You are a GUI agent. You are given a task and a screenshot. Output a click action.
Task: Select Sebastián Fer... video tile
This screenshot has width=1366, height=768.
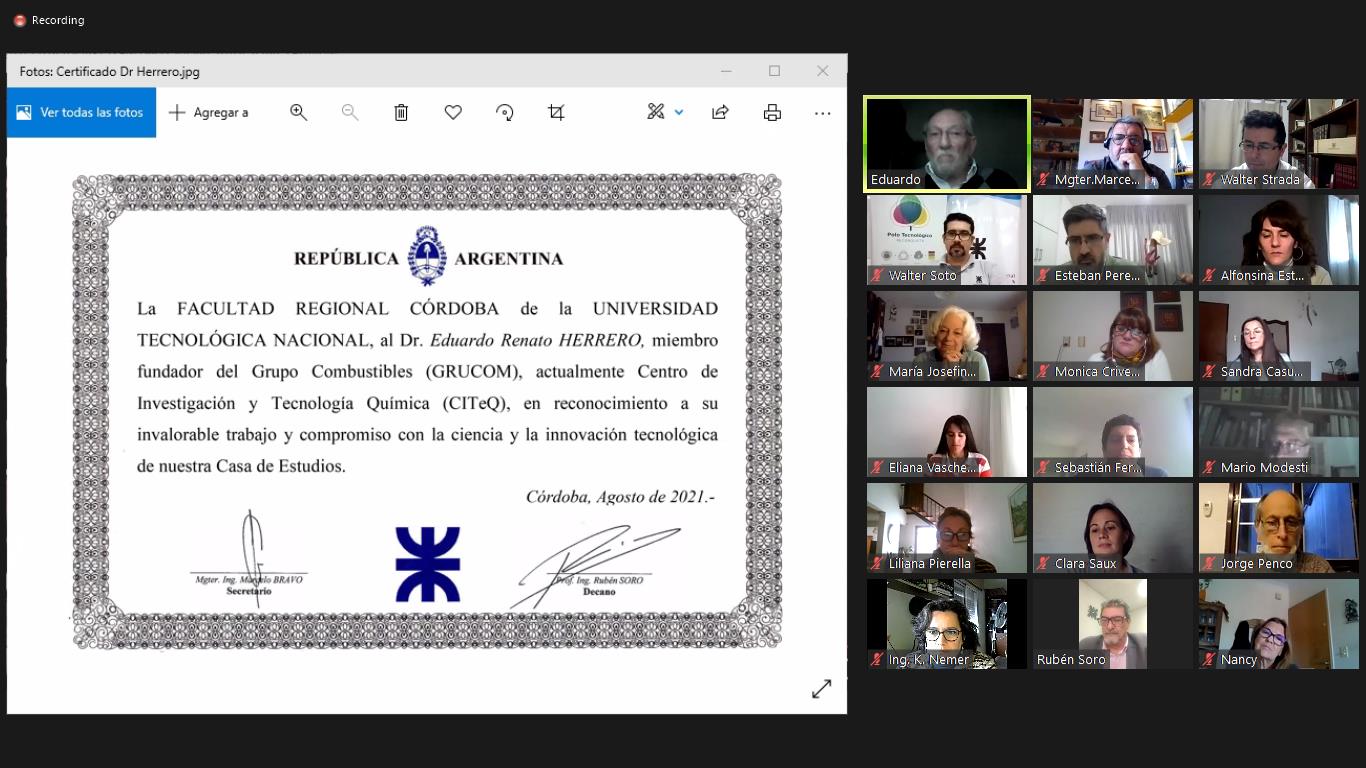coord(1113,432)
